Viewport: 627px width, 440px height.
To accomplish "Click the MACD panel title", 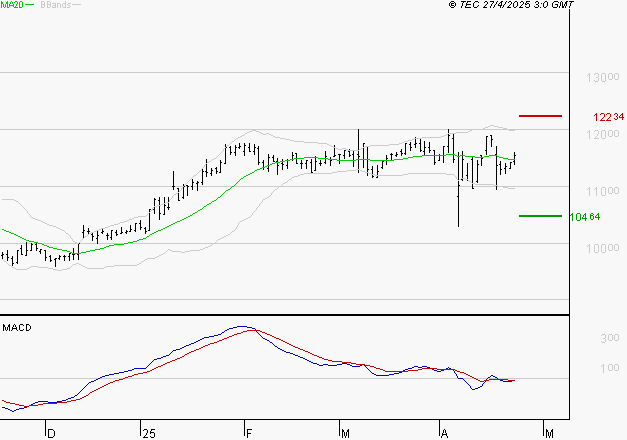I will point(18,327).
